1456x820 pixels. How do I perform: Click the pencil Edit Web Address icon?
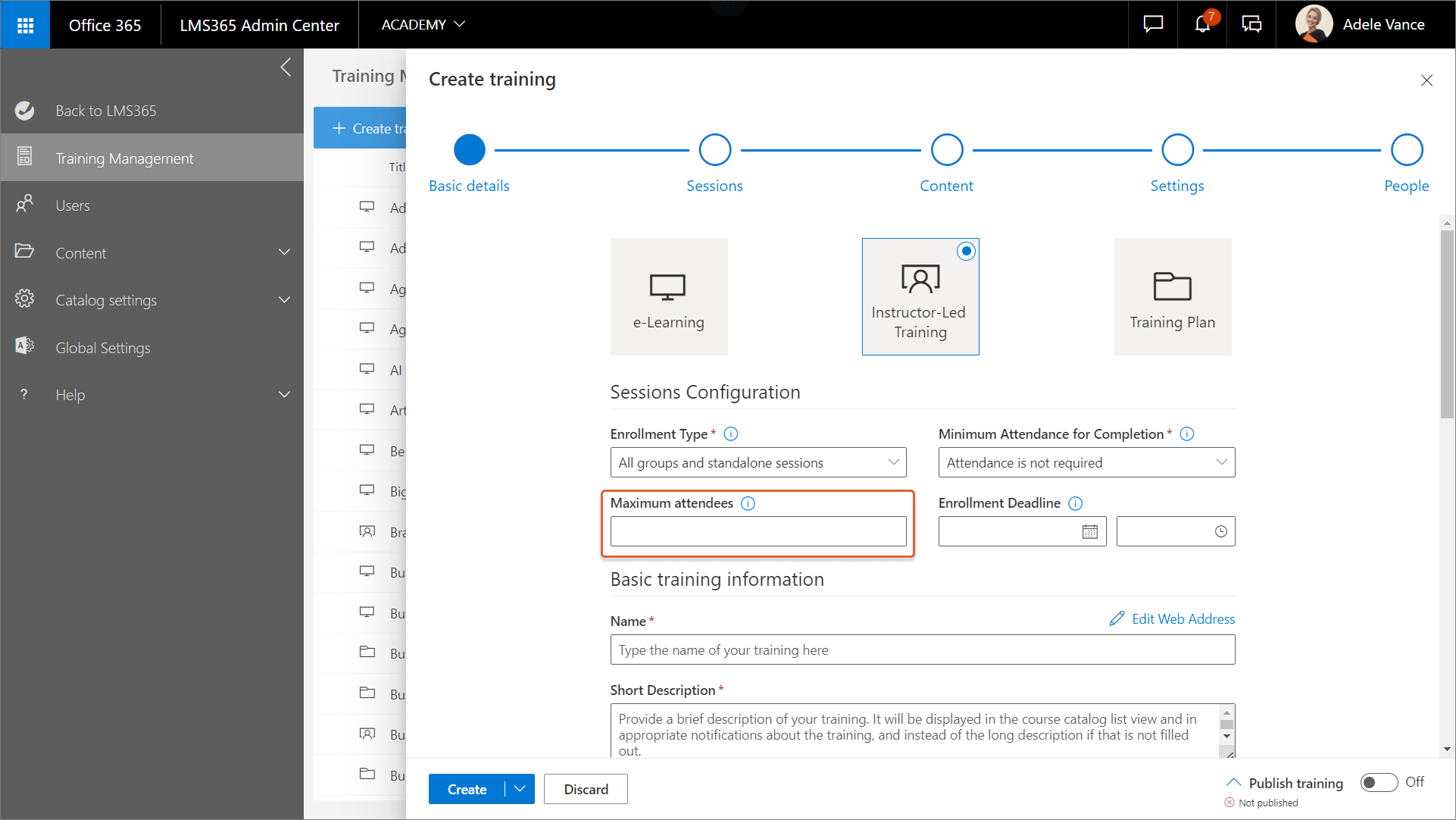pos(1117,619)
